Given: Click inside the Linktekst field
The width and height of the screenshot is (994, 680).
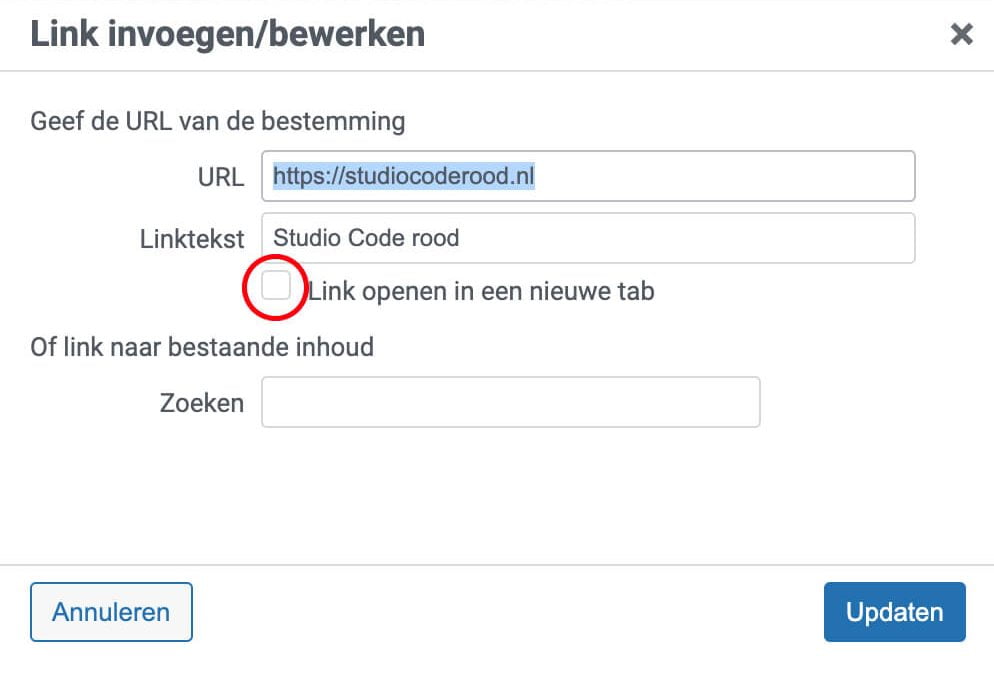Looking at the screenshot, I should click(588, 238).
